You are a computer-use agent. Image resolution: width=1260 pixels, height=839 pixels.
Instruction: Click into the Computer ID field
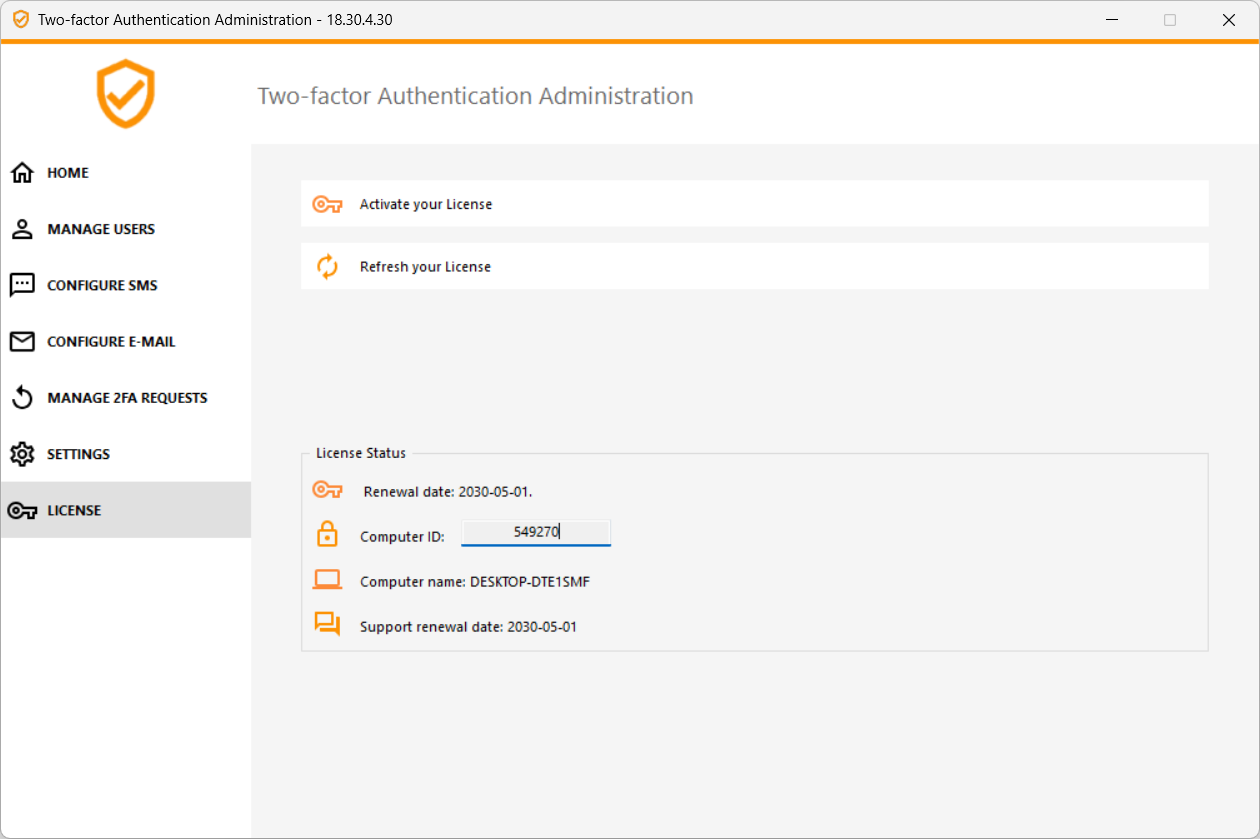[x=536, y=533]
